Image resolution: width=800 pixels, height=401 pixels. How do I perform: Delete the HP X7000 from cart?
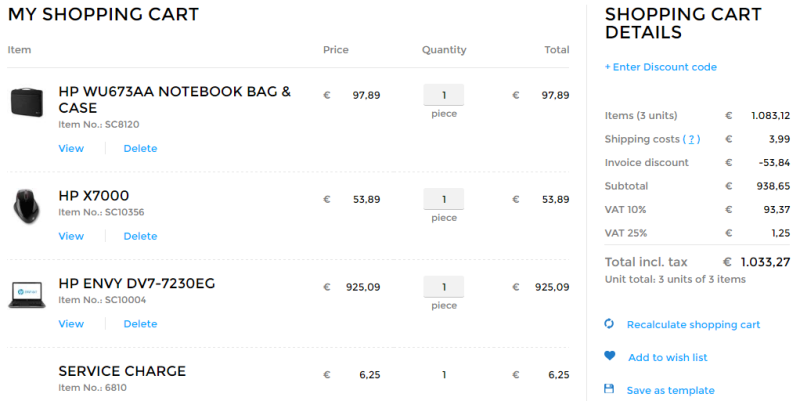click(x=140, y=237)
